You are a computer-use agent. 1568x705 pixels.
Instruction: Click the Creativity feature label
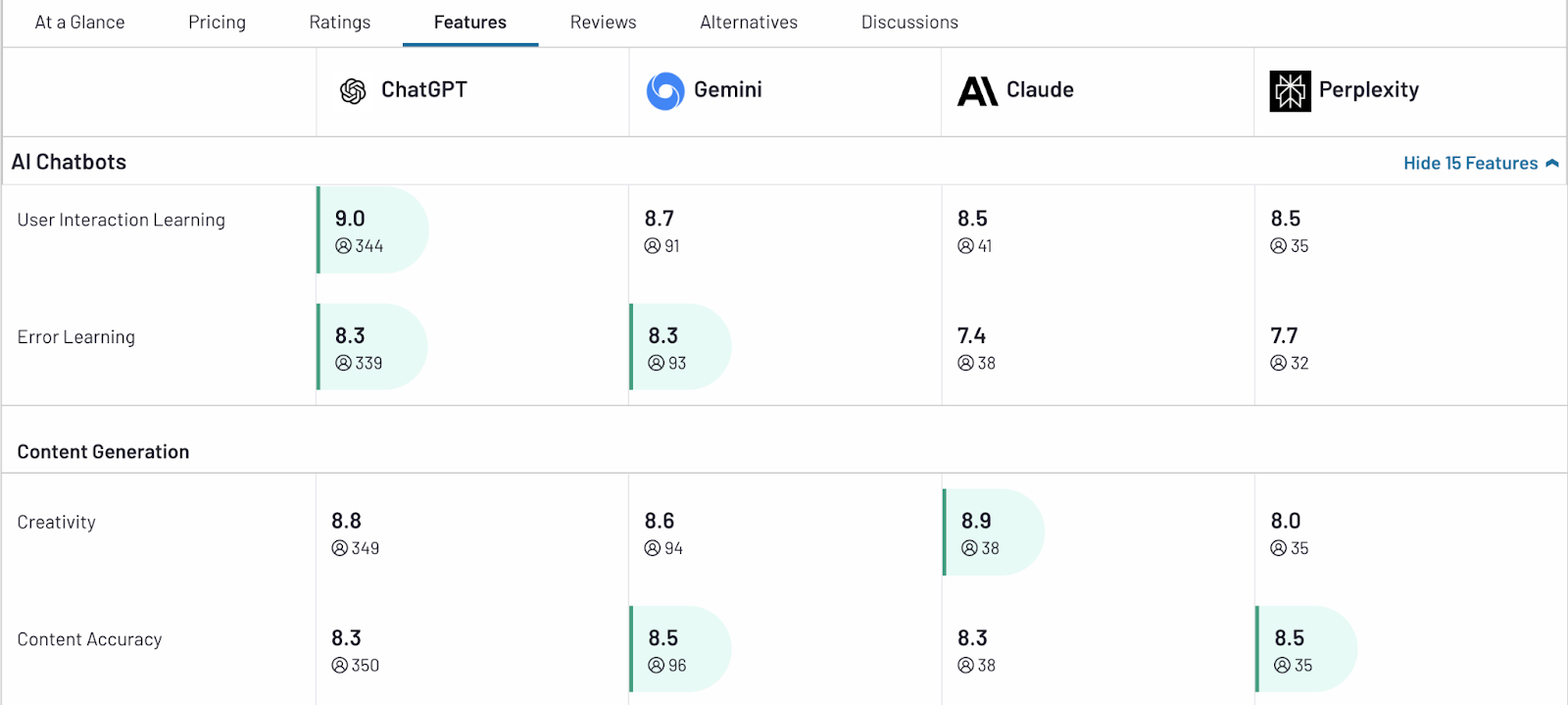coord(57,523)
